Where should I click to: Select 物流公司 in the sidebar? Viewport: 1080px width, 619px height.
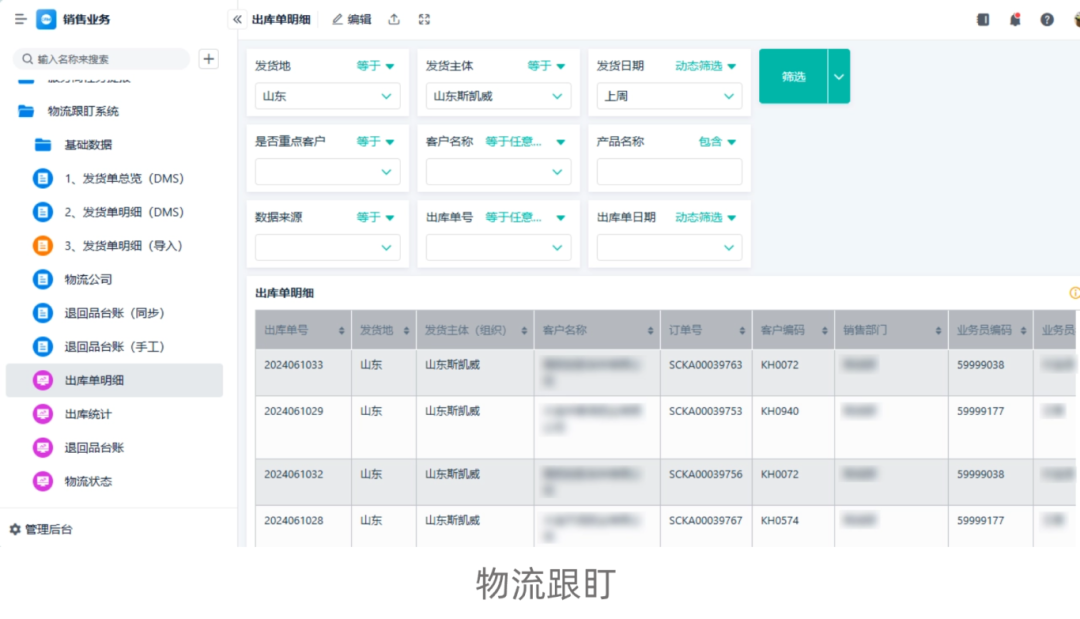[88, 279]
